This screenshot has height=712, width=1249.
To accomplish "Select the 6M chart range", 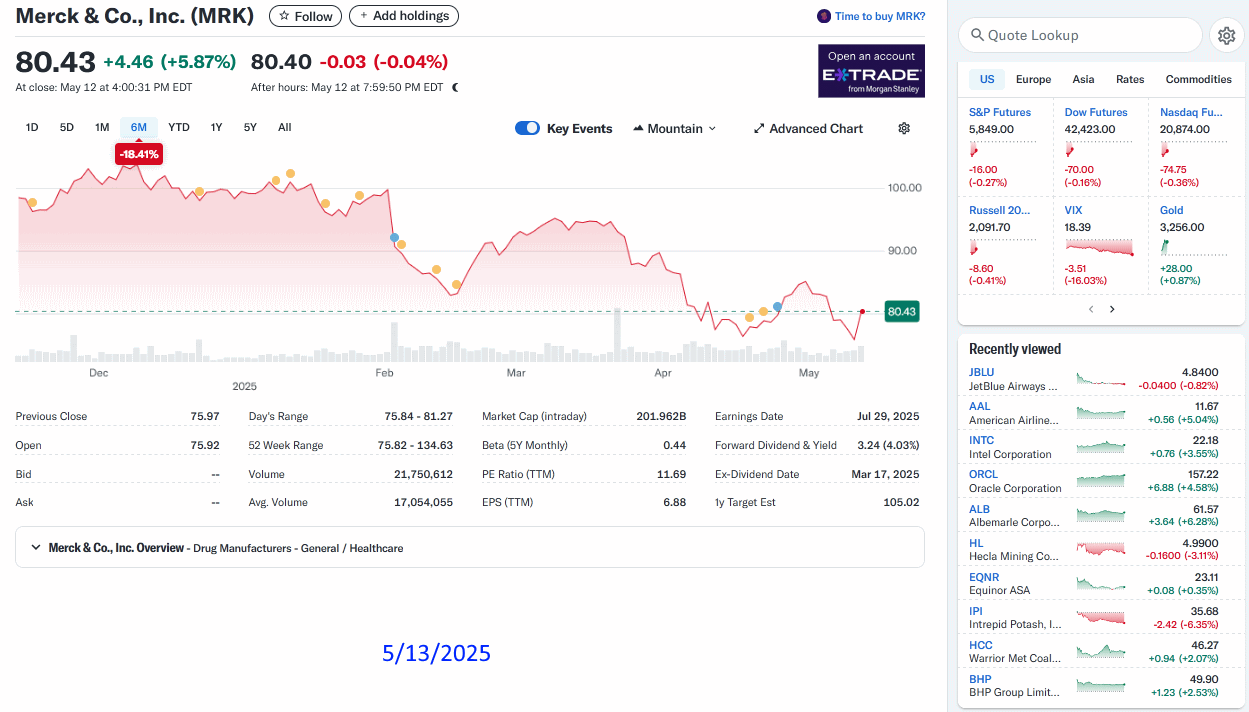I will [x=138, y=127].
